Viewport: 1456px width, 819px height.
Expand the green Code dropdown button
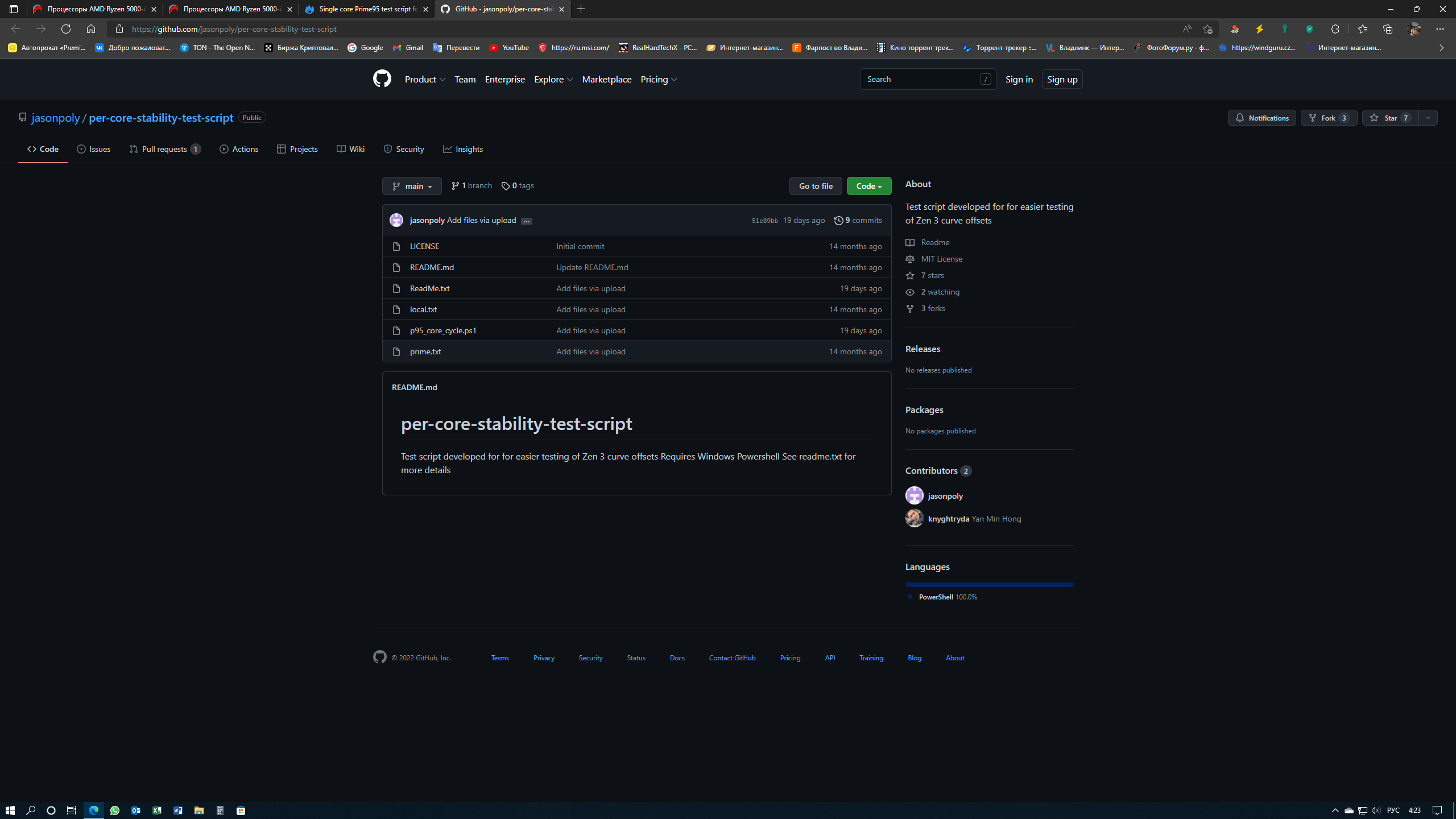click(x=868, y=186)
